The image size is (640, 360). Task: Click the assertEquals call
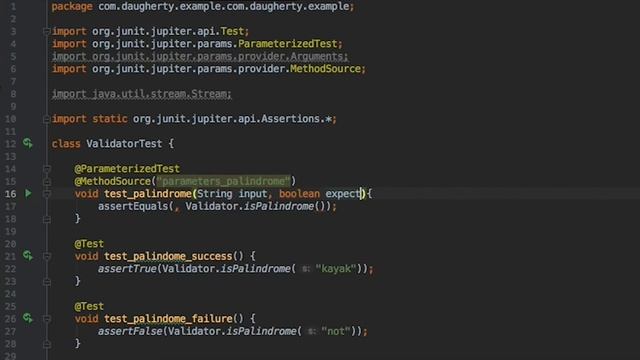click(133, 206)
